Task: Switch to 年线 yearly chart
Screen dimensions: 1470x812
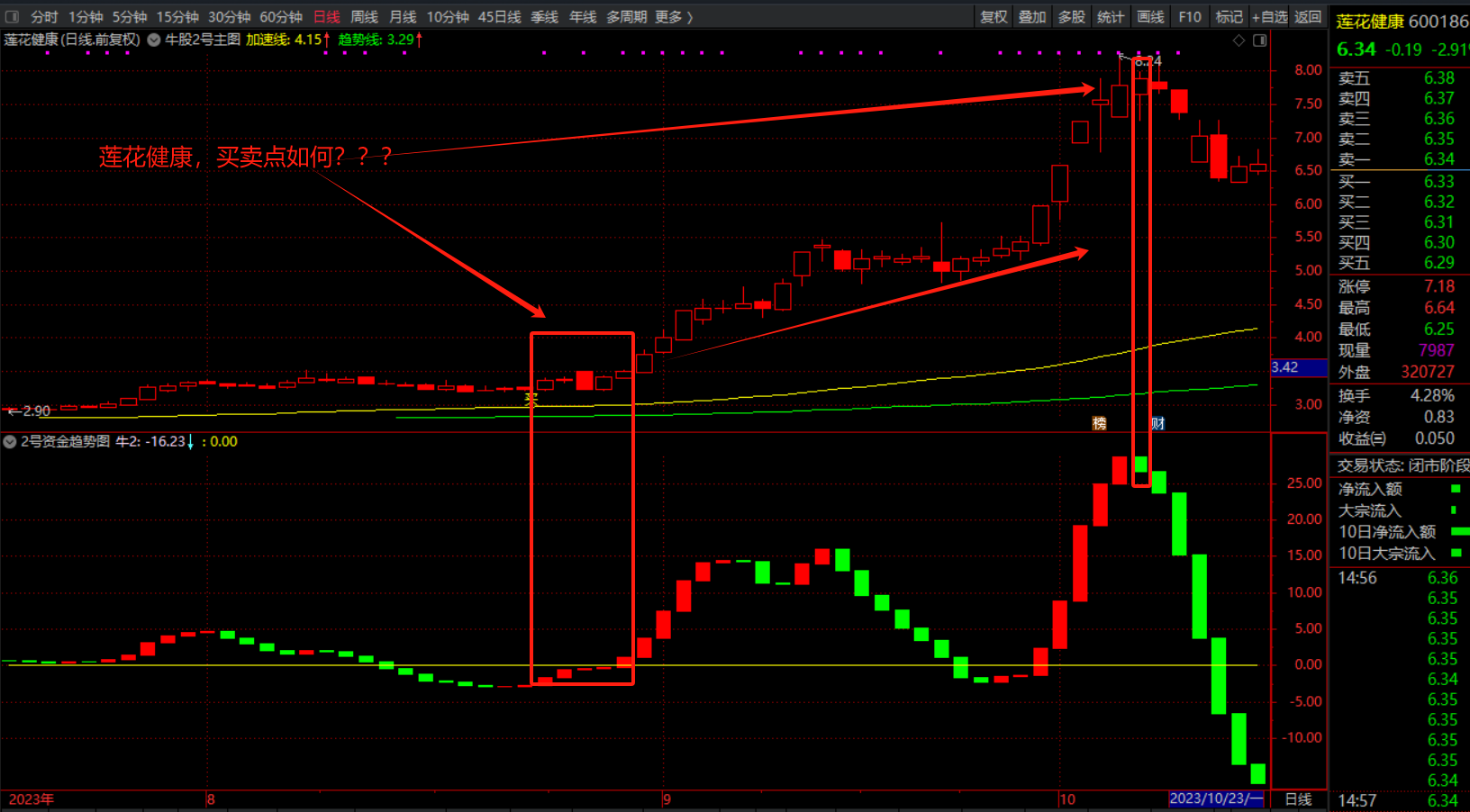Action: 583,16
